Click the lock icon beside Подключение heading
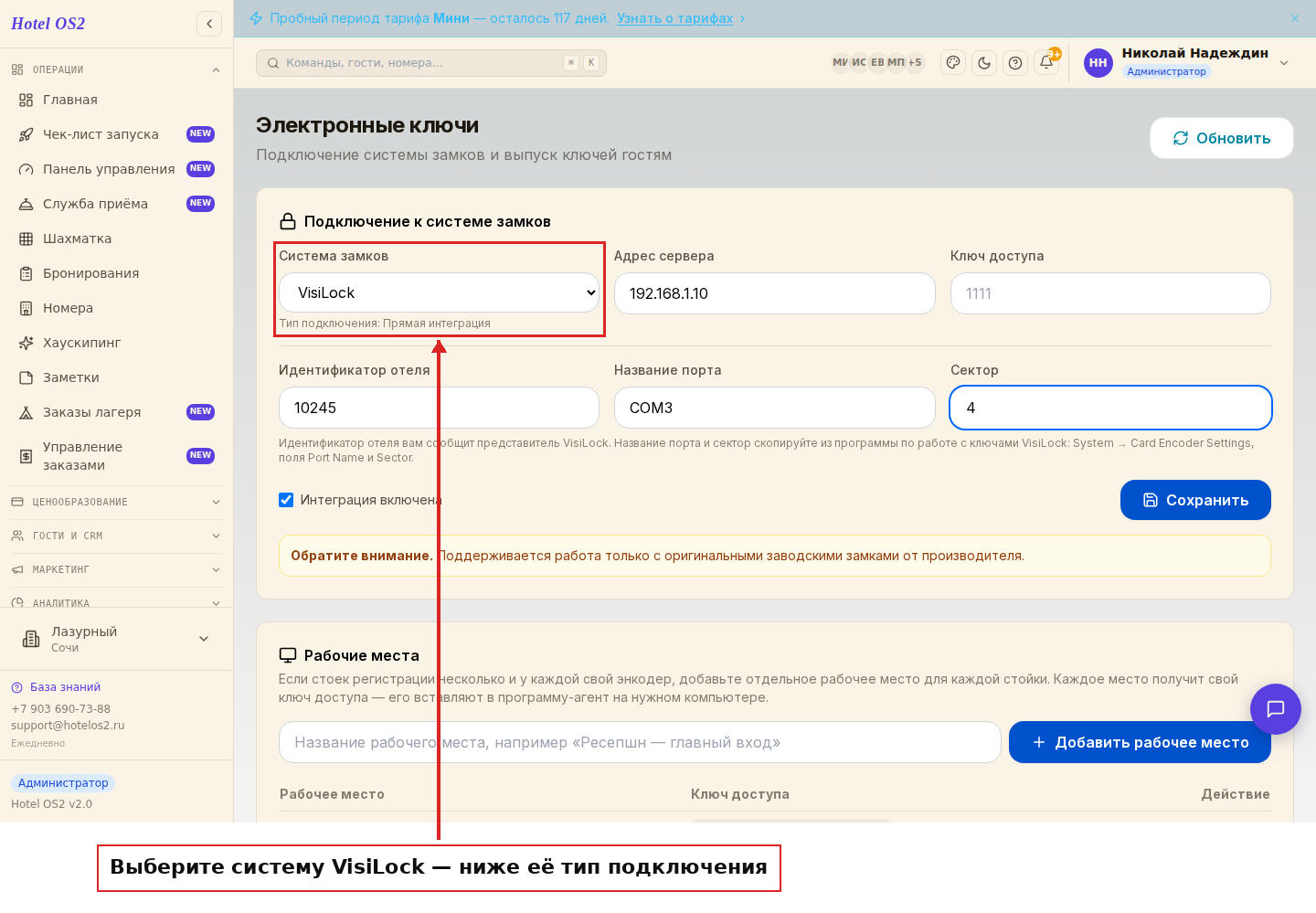1316x913 pixels. (x=288, y=221)
